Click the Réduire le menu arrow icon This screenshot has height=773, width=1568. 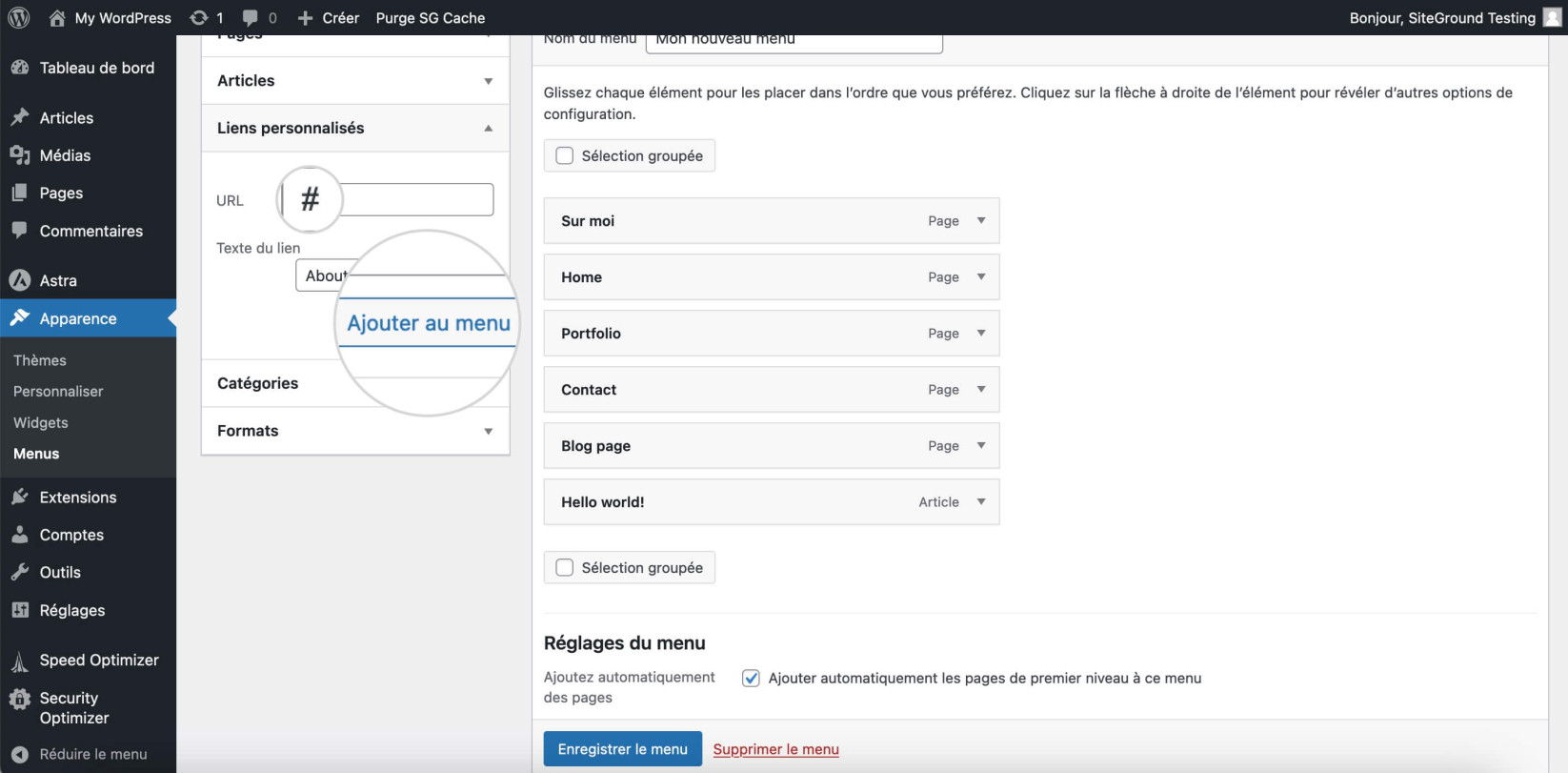click(x=19, y=754)
